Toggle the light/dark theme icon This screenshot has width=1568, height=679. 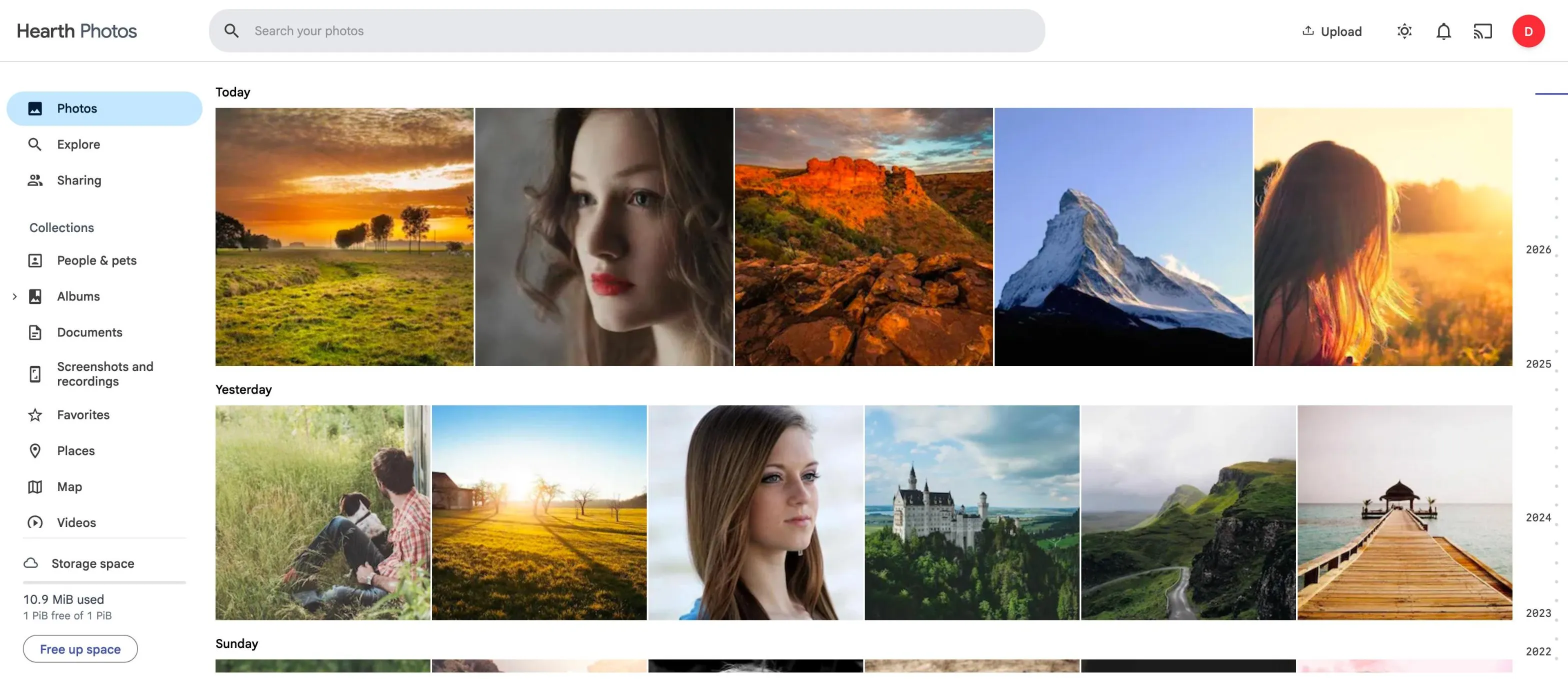pos(1404,31)
